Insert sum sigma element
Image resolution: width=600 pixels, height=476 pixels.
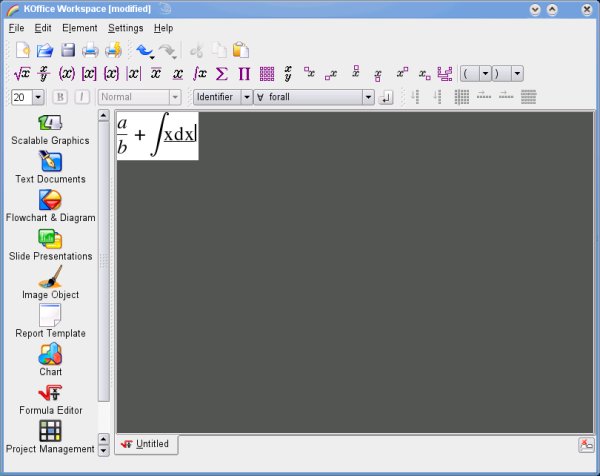222,73
